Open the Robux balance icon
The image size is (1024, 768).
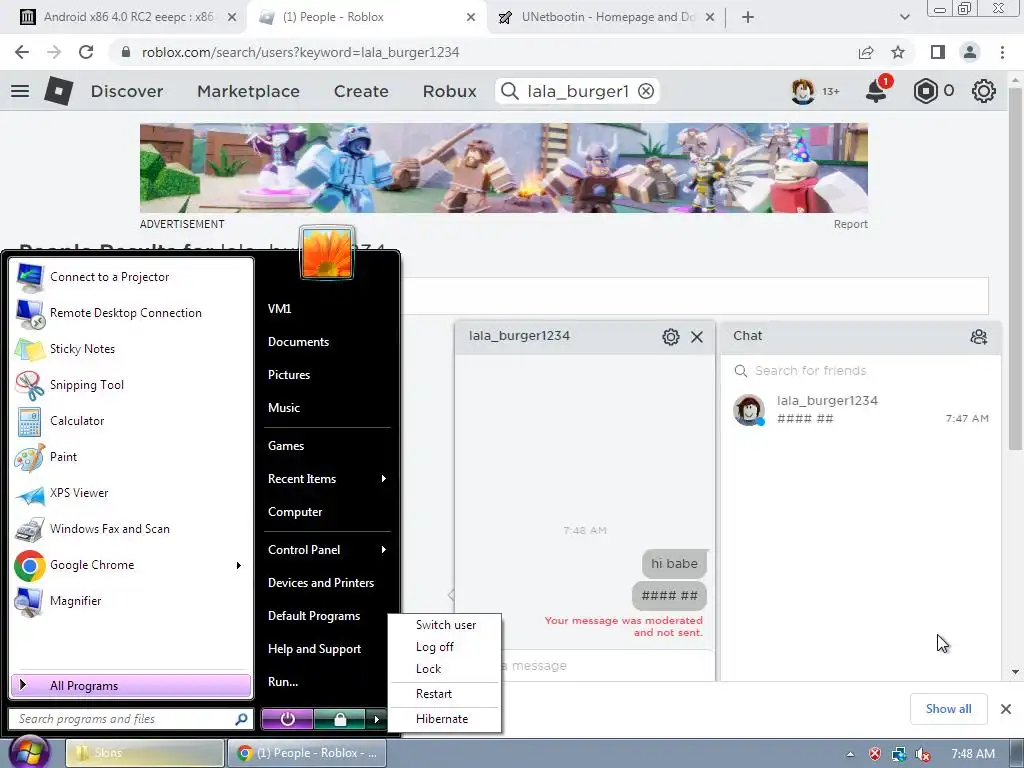tap(925, 91)
